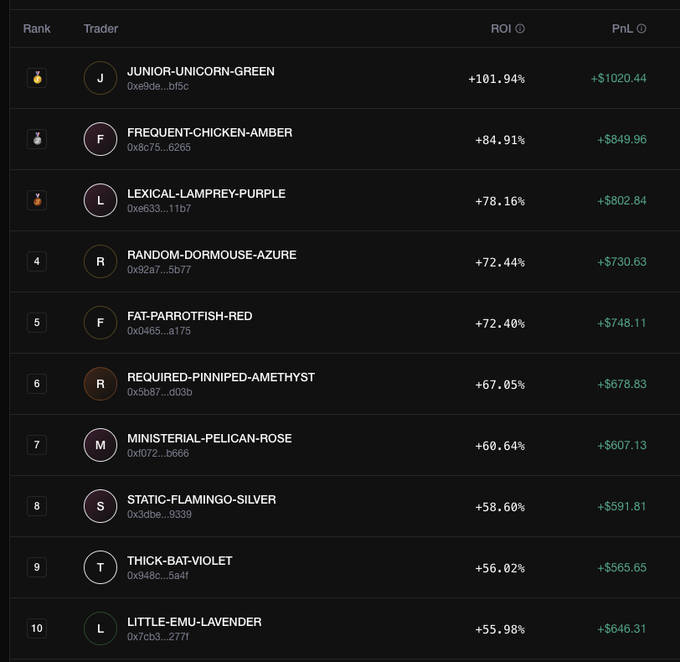Open RANDOM-DORMOUSE-AZURE trader name
The image size is (680, 662).
pyautogui.click(x=211, y=254)
